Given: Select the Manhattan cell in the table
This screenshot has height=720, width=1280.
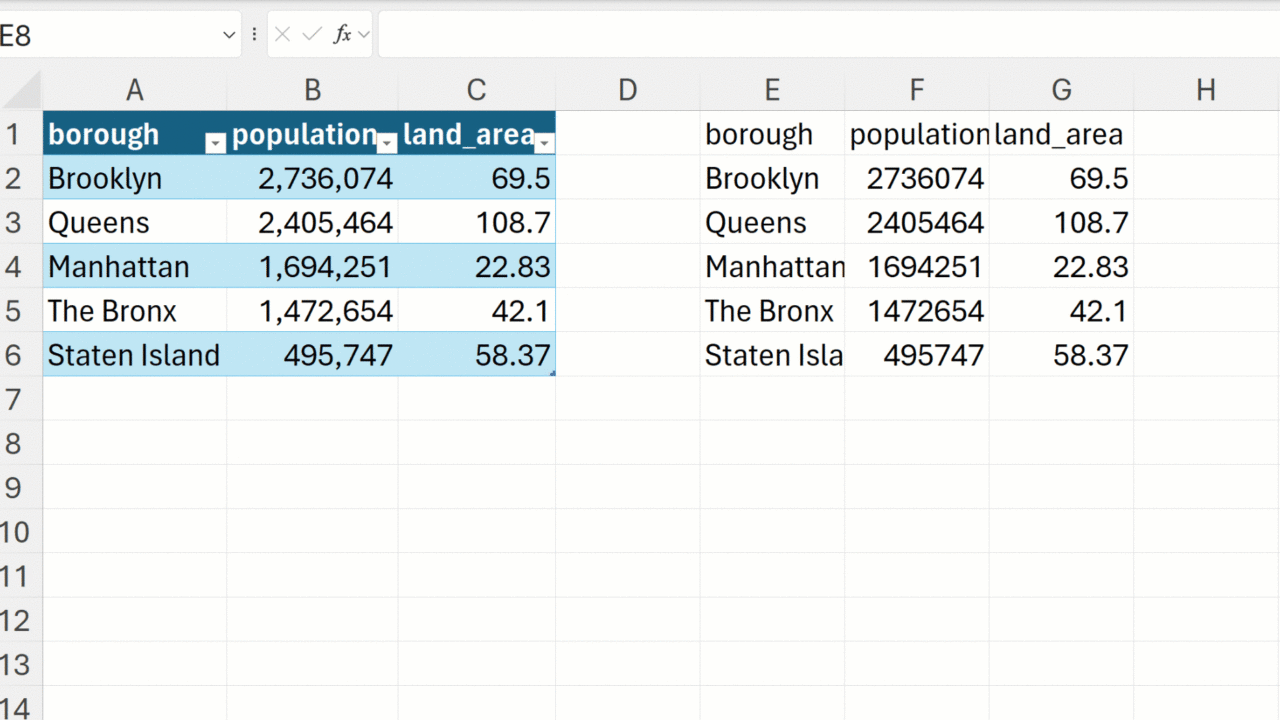Looking at the screenshot, I should (134, 267).
